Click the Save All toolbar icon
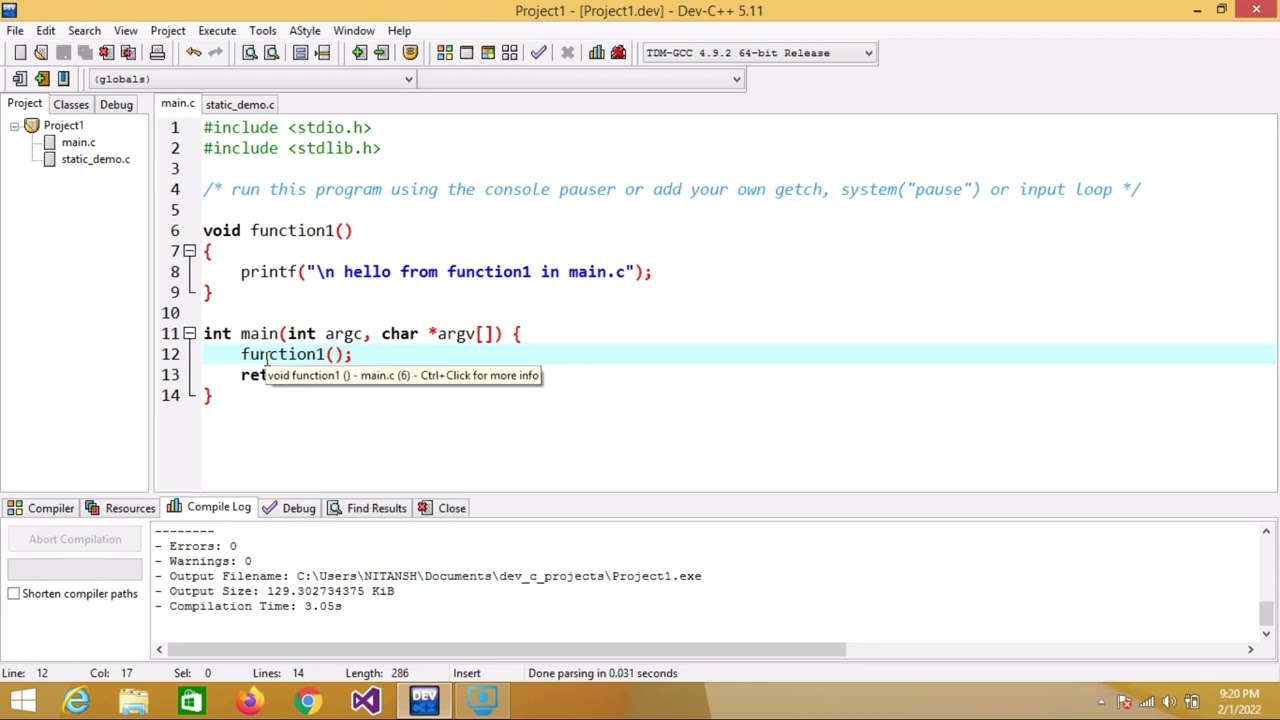 coord(85,52)
